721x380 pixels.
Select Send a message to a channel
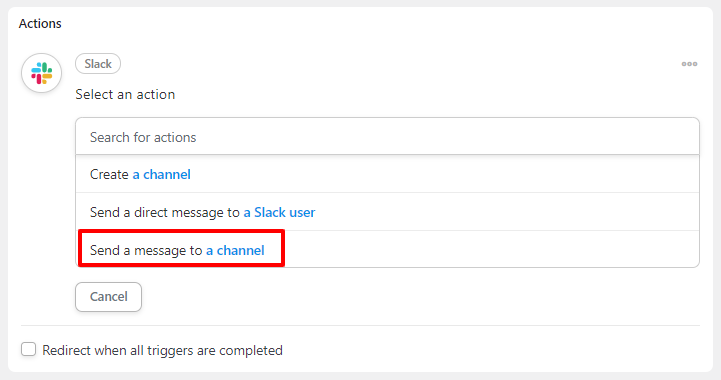(387, 249)
